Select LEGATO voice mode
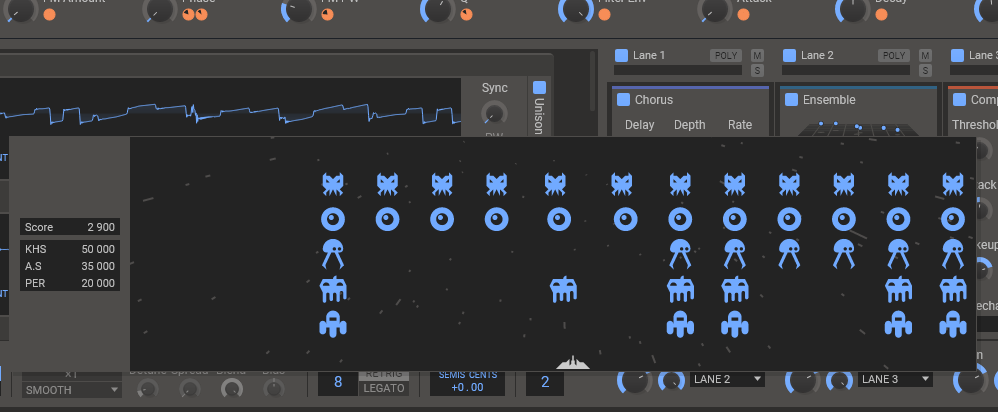The width and height of the screenshot is (998, 412). point(384,388)
